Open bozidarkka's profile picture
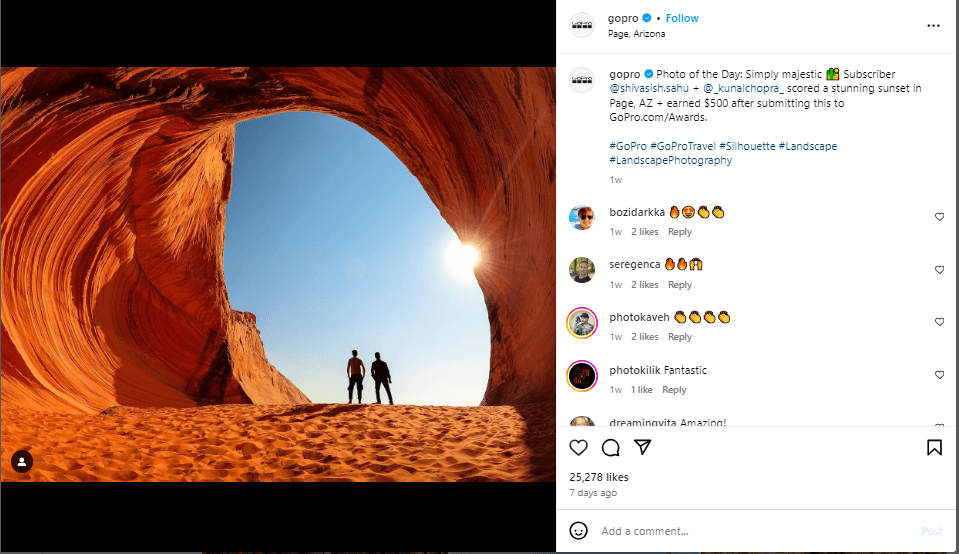959x554 pixels. [582, 218]
